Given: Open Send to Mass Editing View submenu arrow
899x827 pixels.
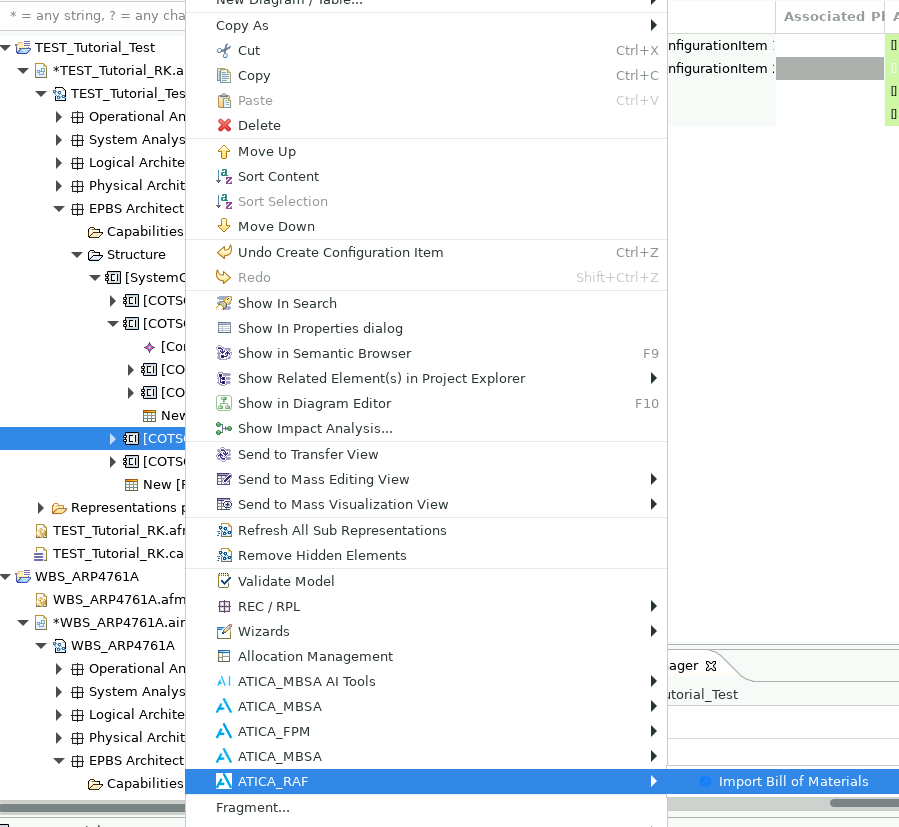Looking at the screenshot, I should pyautogui.click(x=653, y=479).
